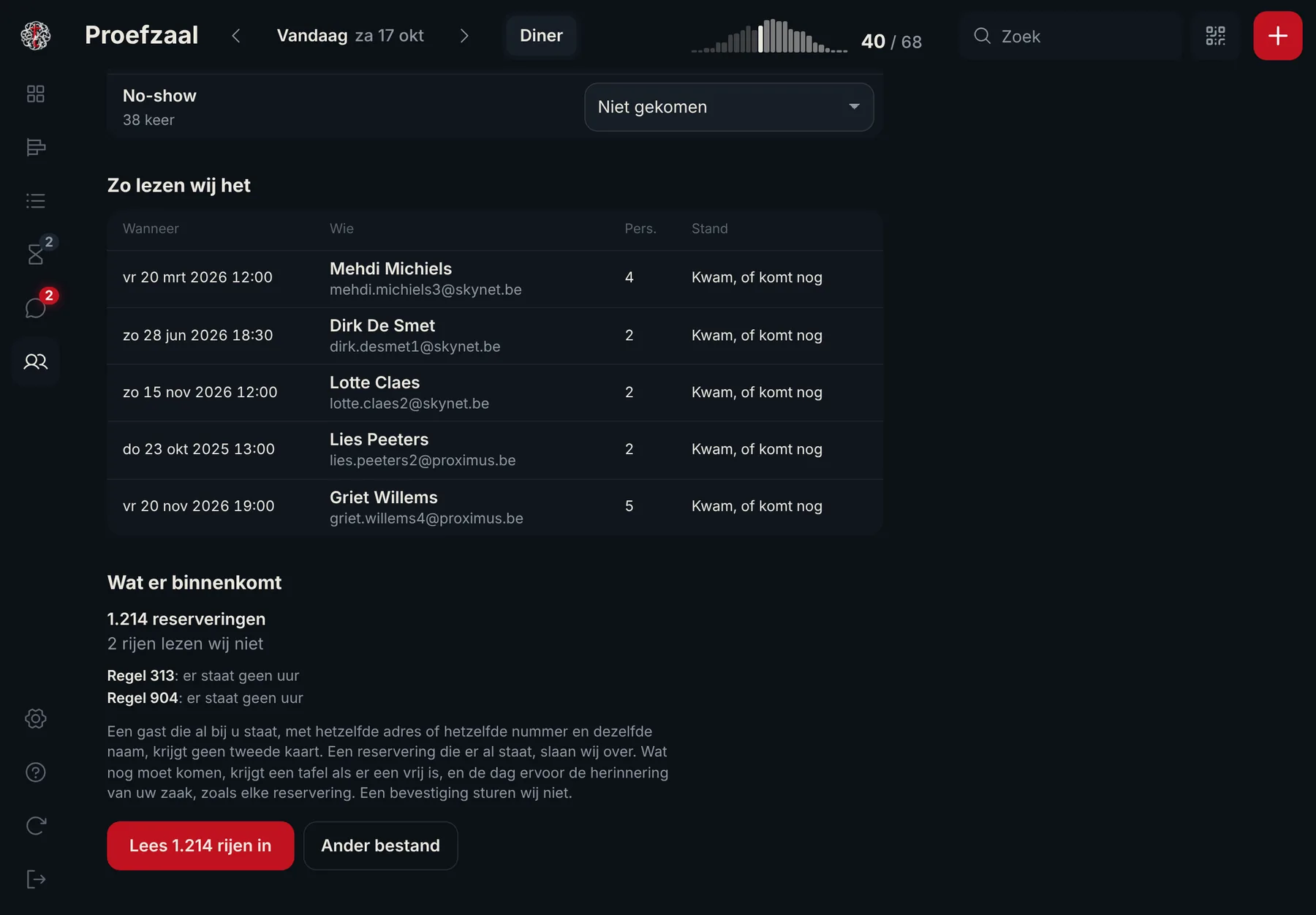
Task: Select the Lies Peeters name
Action: coord(379,440)
